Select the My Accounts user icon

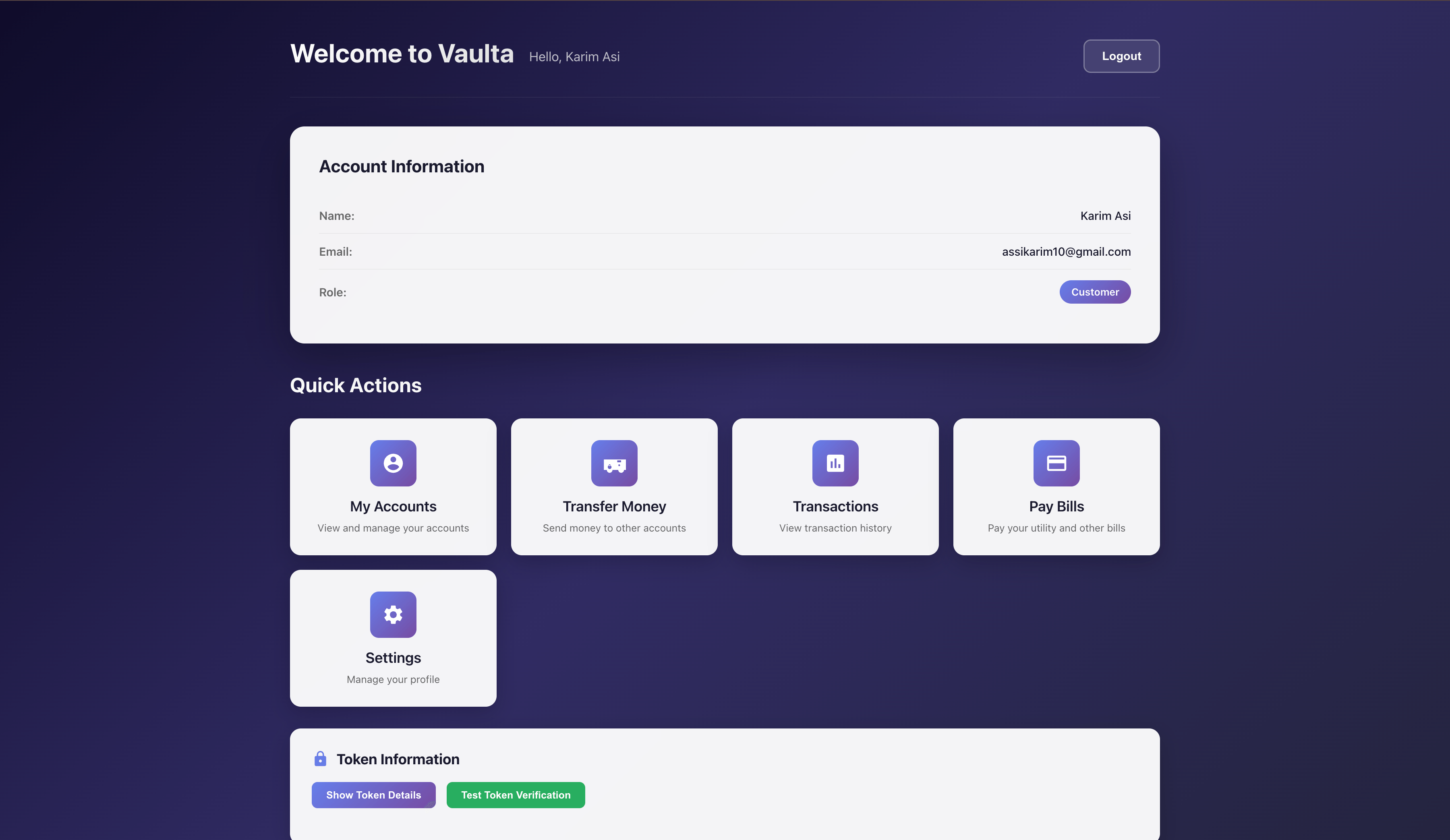tap(393, 463)
